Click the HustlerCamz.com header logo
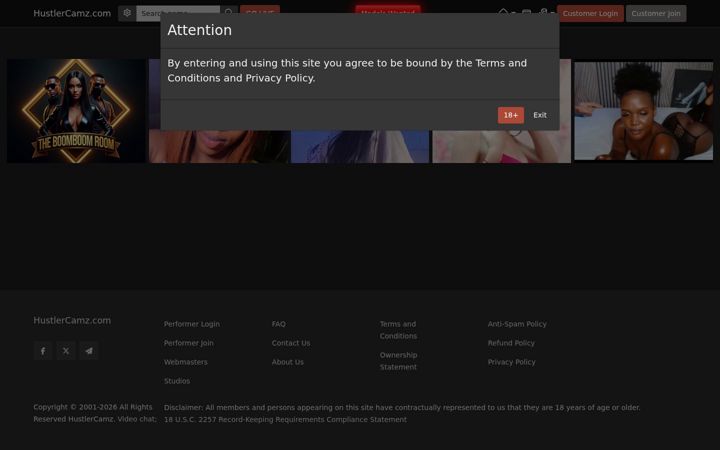Image resolution: width=720 pixels, height=450 pixels. click(x=72, y=13)
